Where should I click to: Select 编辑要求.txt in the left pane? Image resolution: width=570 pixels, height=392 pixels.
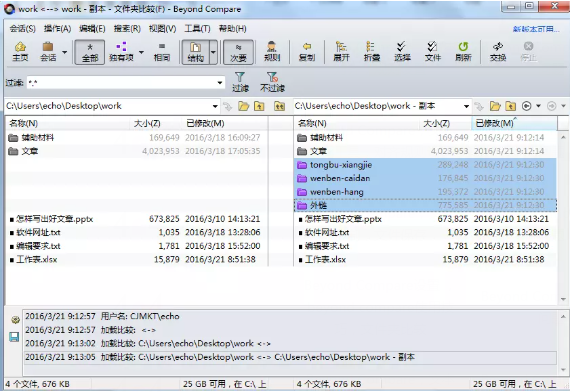tap(137, 246)
